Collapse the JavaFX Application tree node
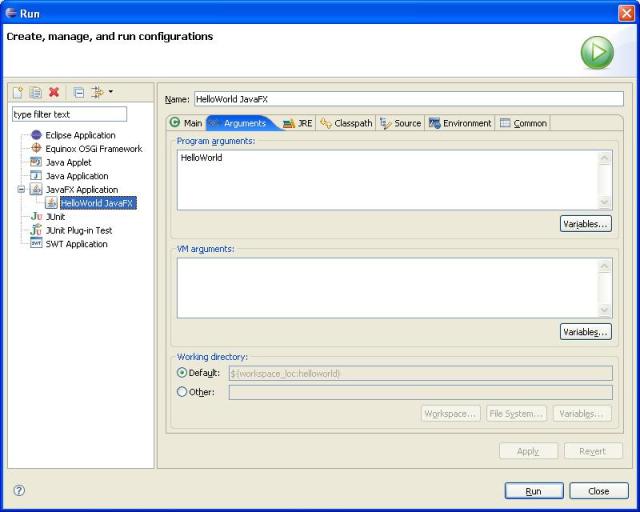Viewport: 640px width, 512px height. pyautogui.click(x=21, y=189)
